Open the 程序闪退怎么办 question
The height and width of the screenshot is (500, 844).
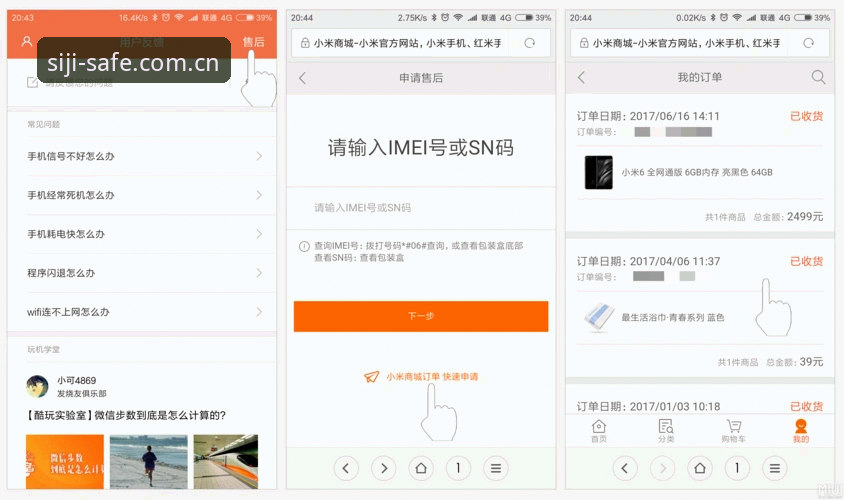click(x=142, y=273)
